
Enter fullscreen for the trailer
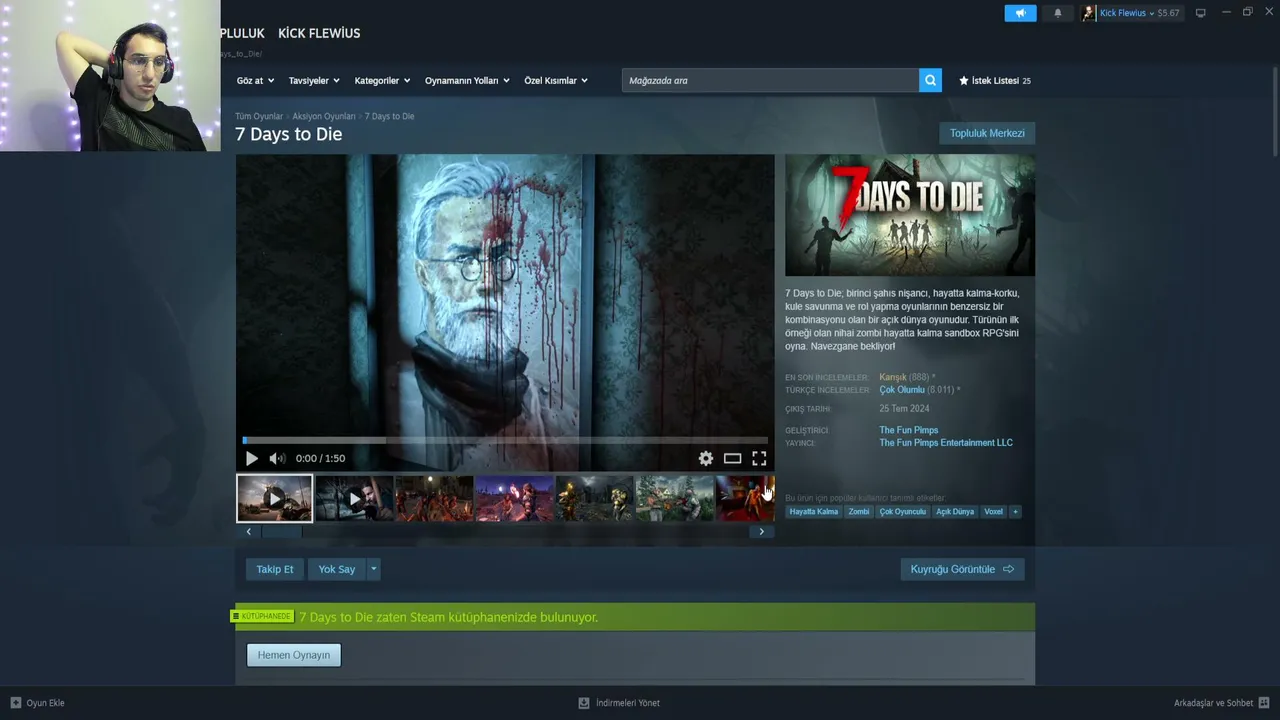[x=759, y=458]
